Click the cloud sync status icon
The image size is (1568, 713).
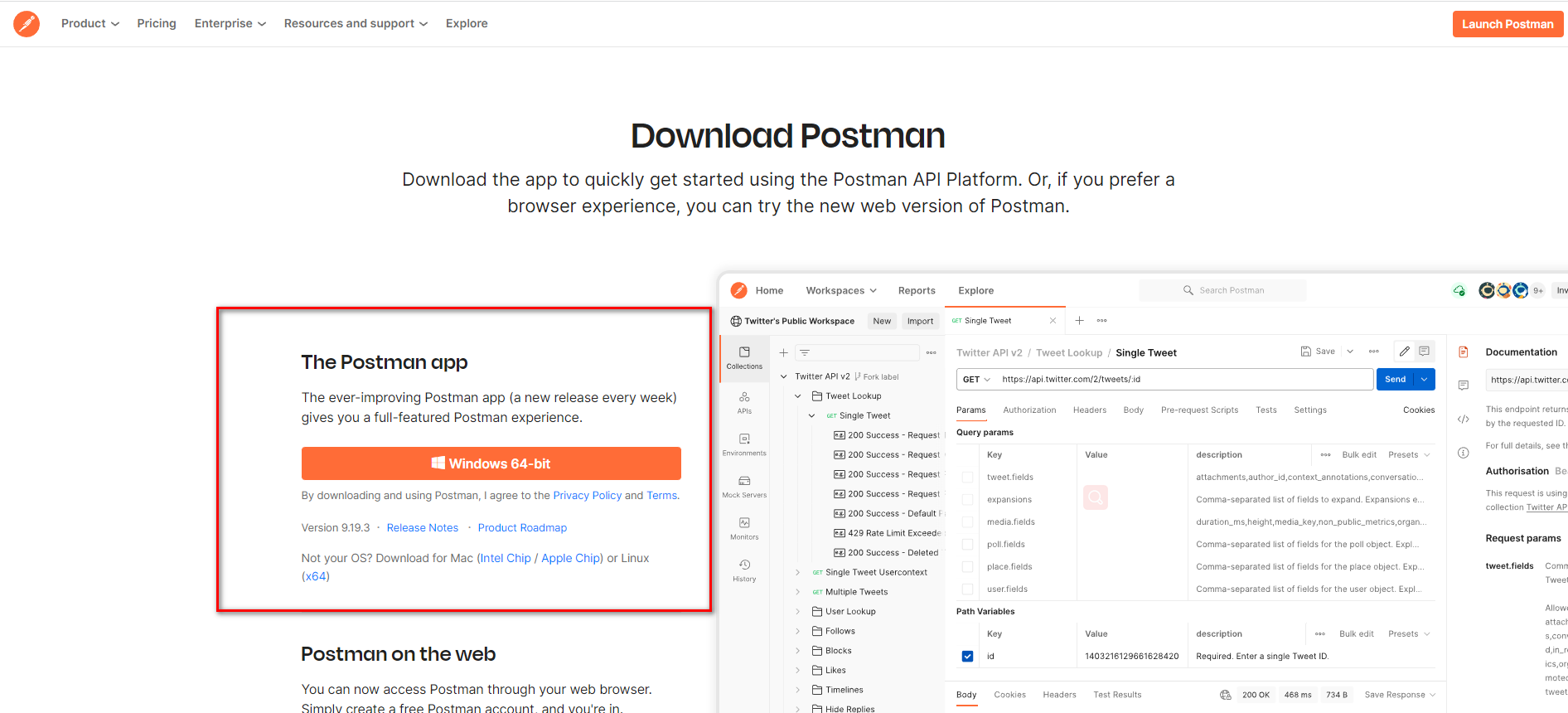coord(1459,290)
